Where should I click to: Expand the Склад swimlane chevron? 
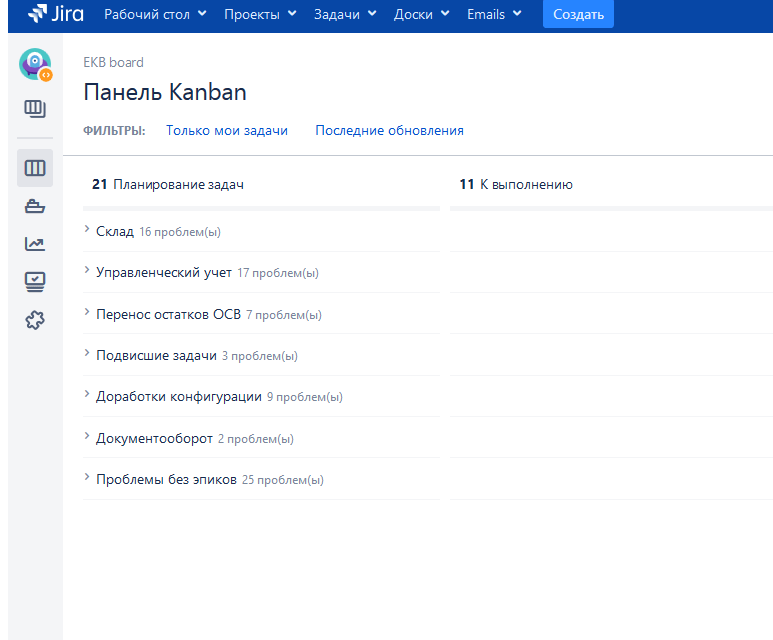point(87,229)
